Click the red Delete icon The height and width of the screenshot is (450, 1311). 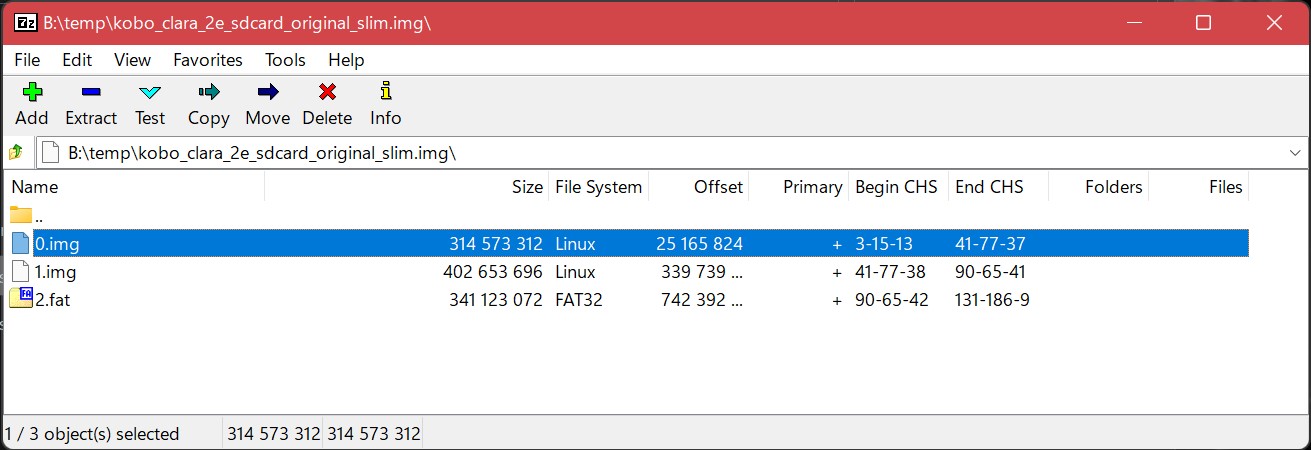(x=327, y=93)
